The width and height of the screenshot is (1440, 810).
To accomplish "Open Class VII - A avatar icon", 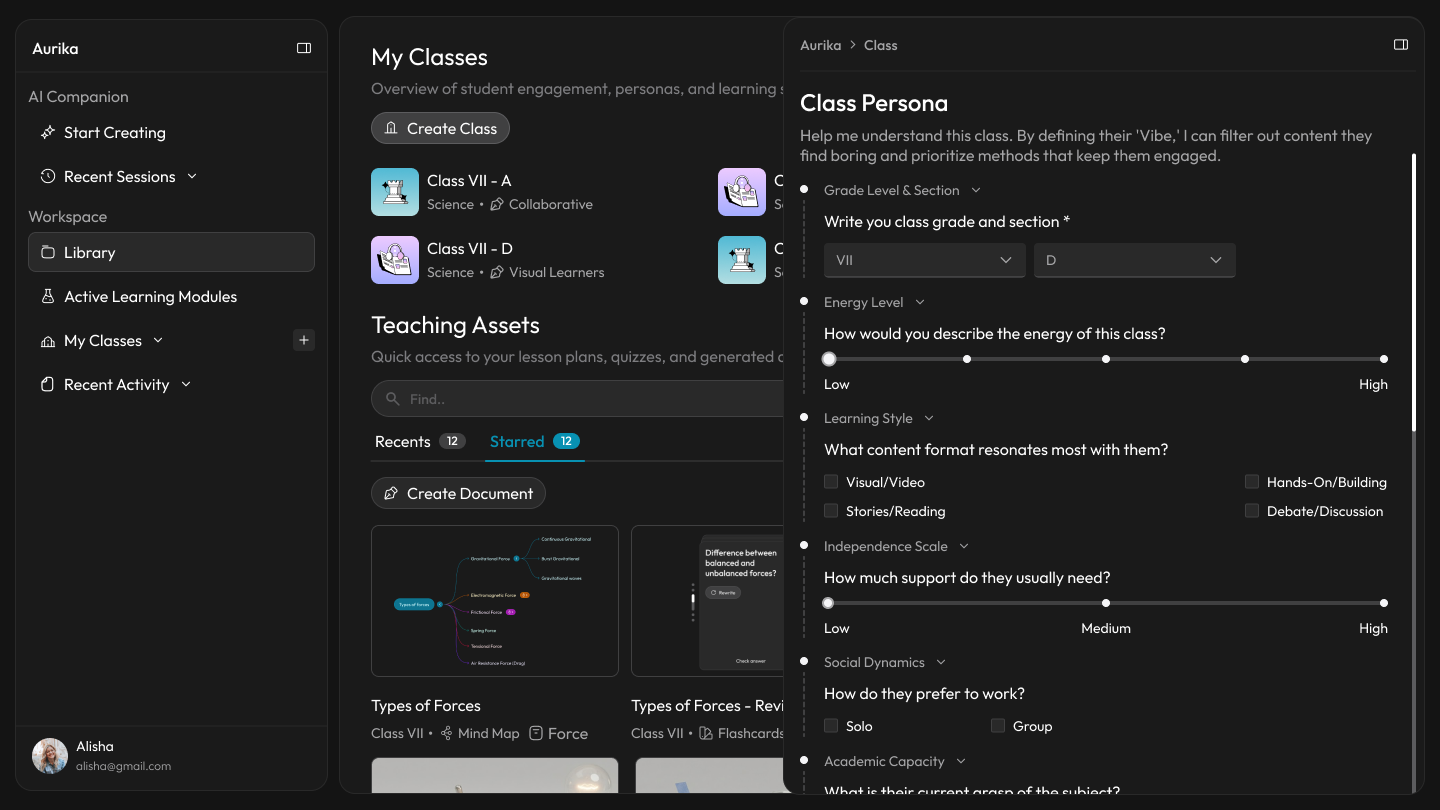I will pyautogui.click(x=395, y=192).
